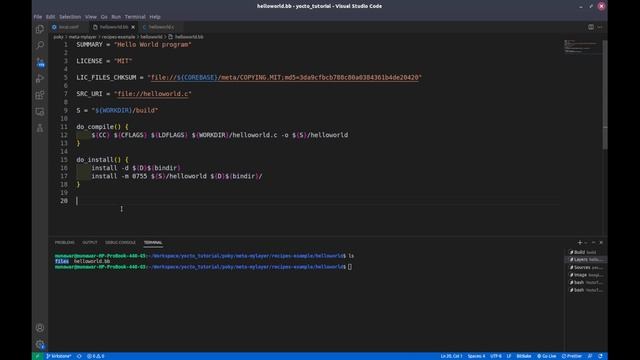Open the Accounts menu icon
640x360 pixels.
click(40, 328)
